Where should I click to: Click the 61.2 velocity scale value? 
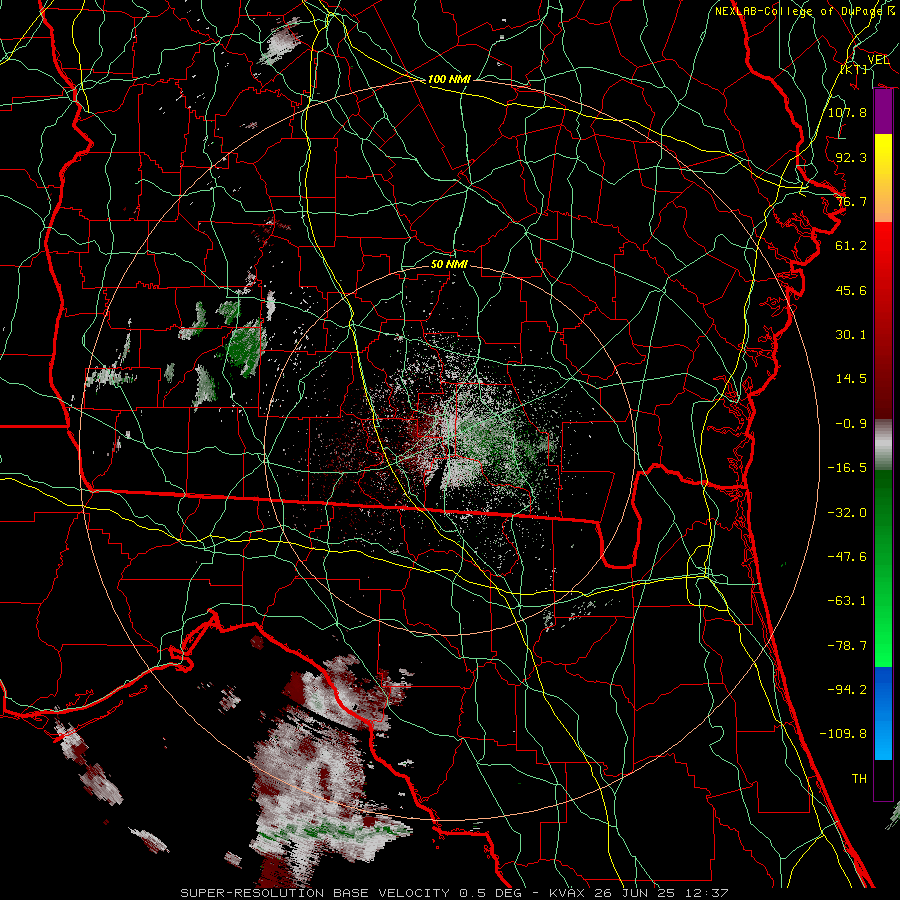[x=851, y=245]
